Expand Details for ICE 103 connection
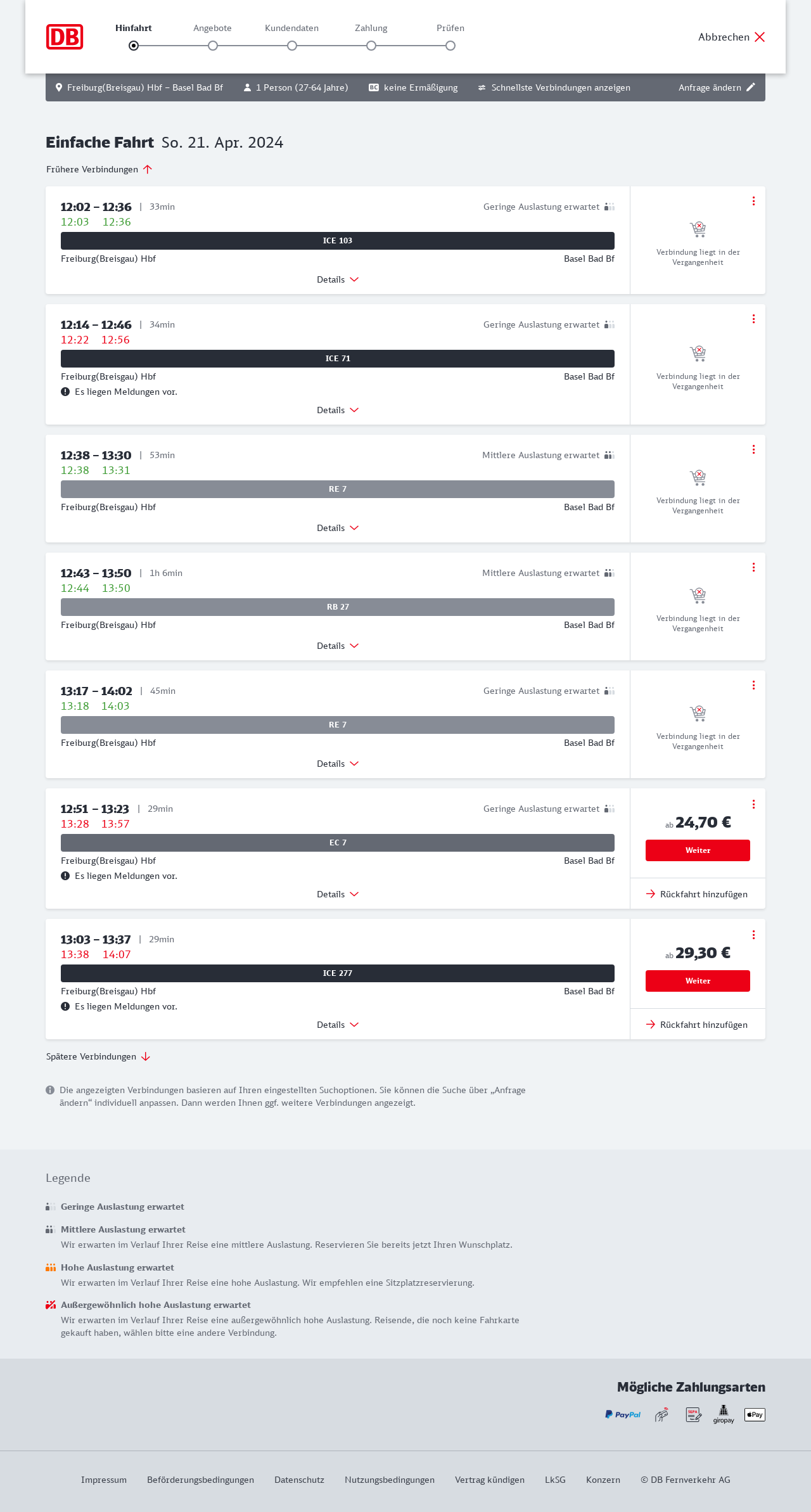 coord(338,279)
